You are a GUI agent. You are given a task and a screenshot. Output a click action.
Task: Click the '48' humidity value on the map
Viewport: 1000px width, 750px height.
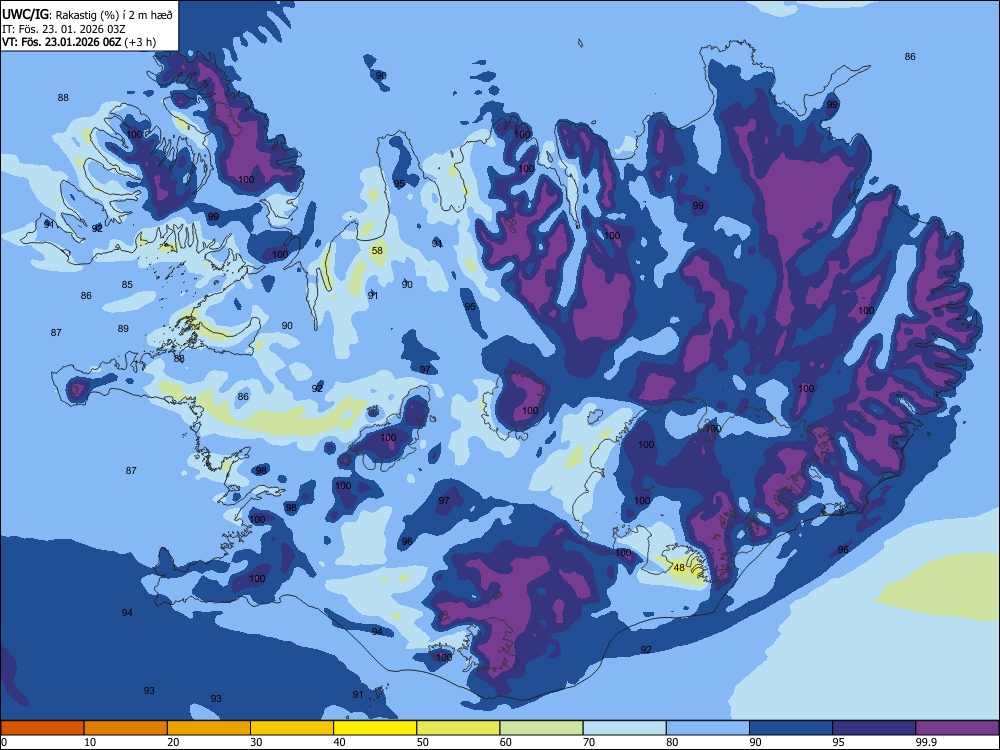pos(679,567)
